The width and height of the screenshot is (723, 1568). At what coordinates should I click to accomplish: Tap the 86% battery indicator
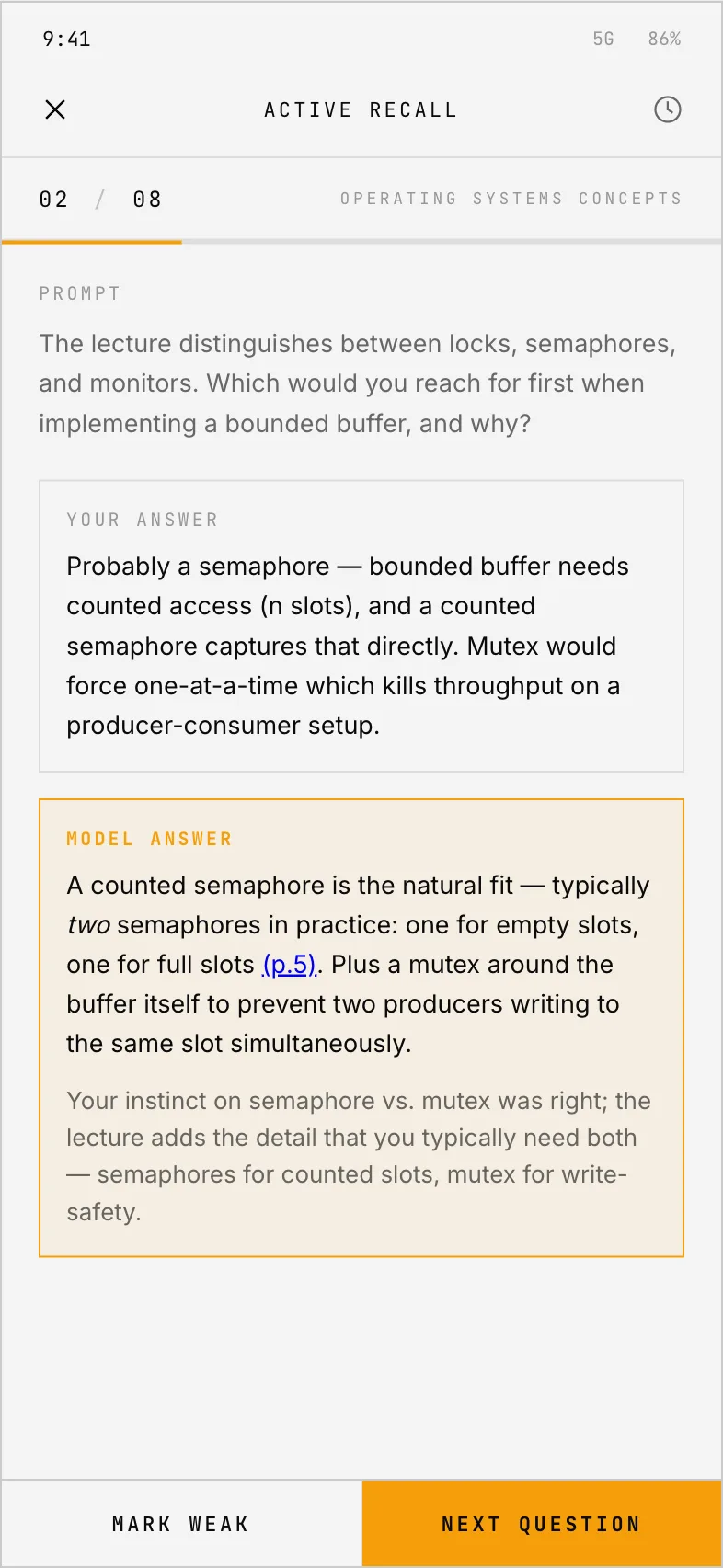click(664, 39)
